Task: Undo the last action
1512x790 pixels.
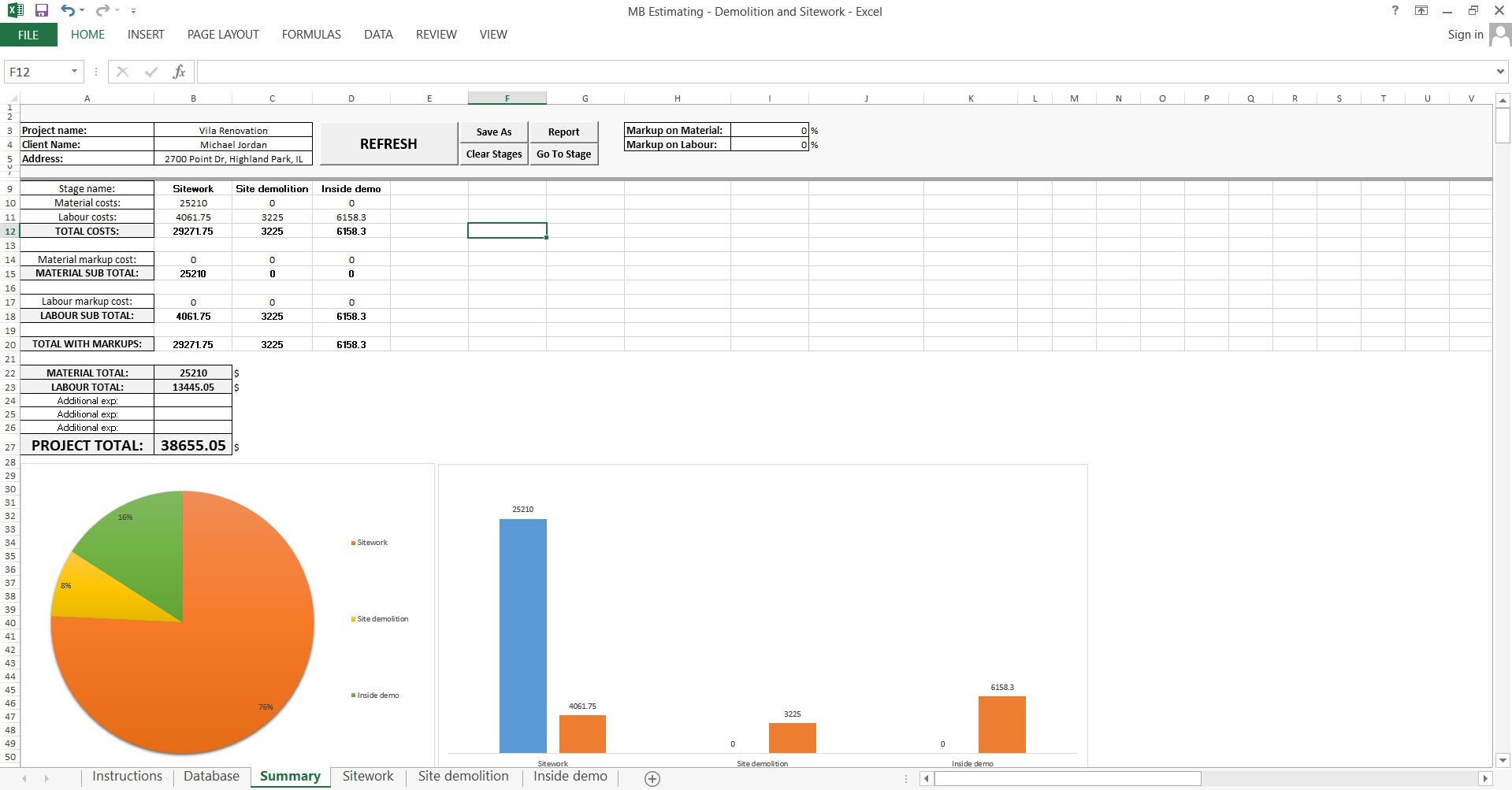Action: 68,10
